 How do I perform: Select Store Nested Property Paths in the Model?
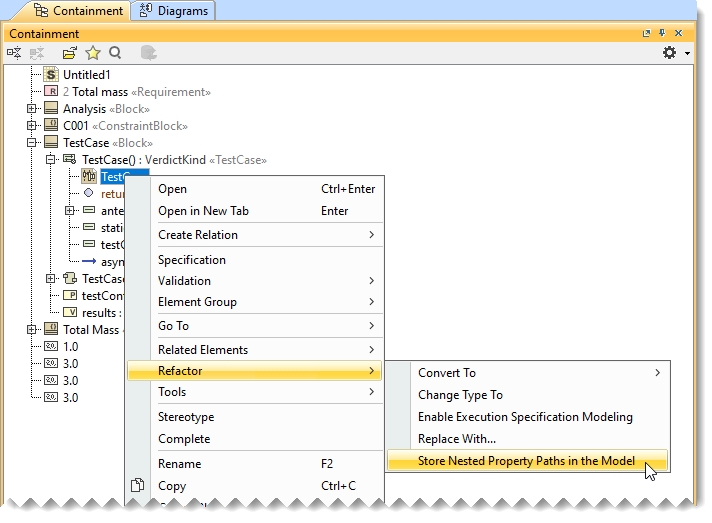526,461
